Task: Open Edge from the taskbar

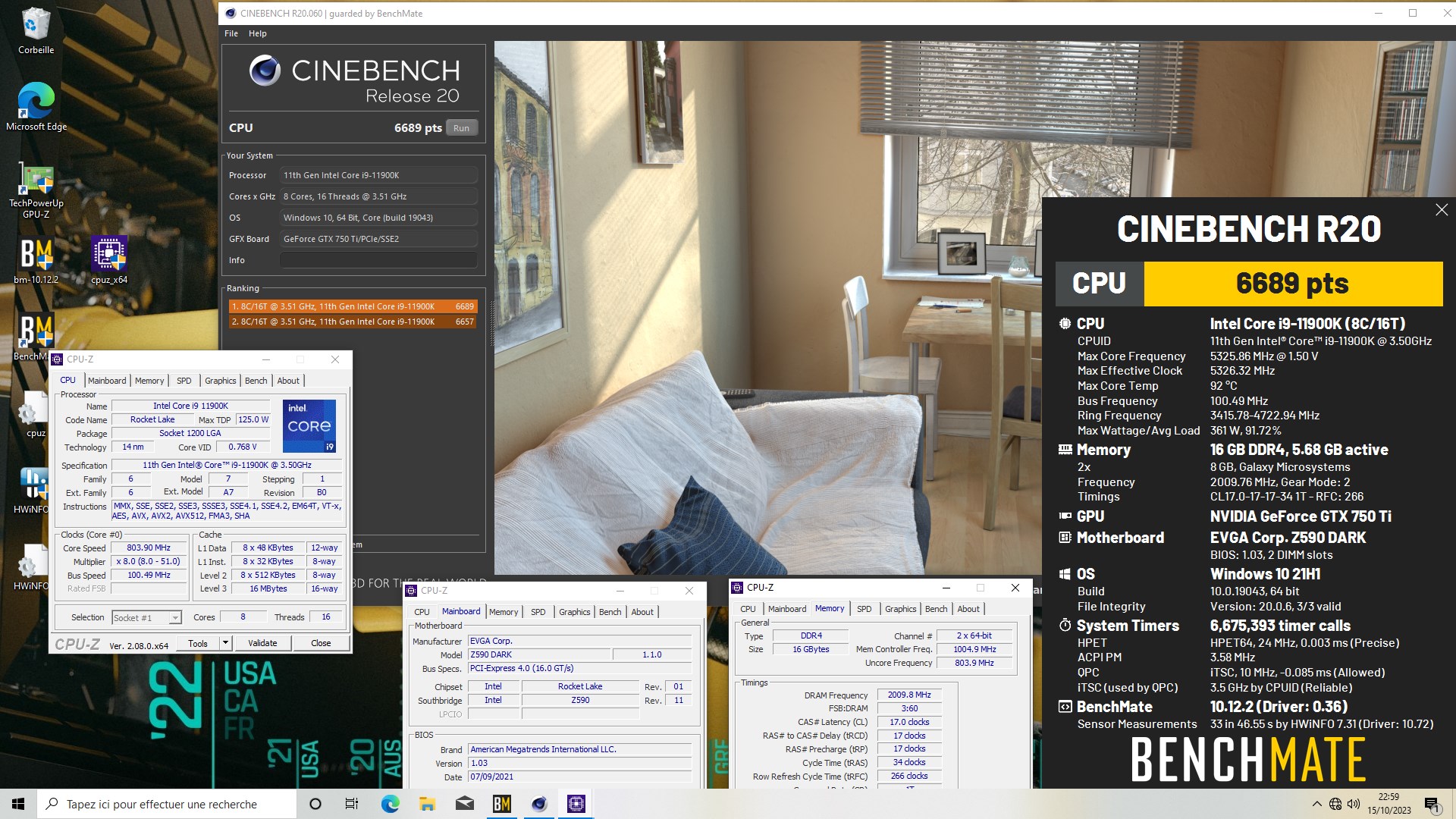Action: coord(390,804)
